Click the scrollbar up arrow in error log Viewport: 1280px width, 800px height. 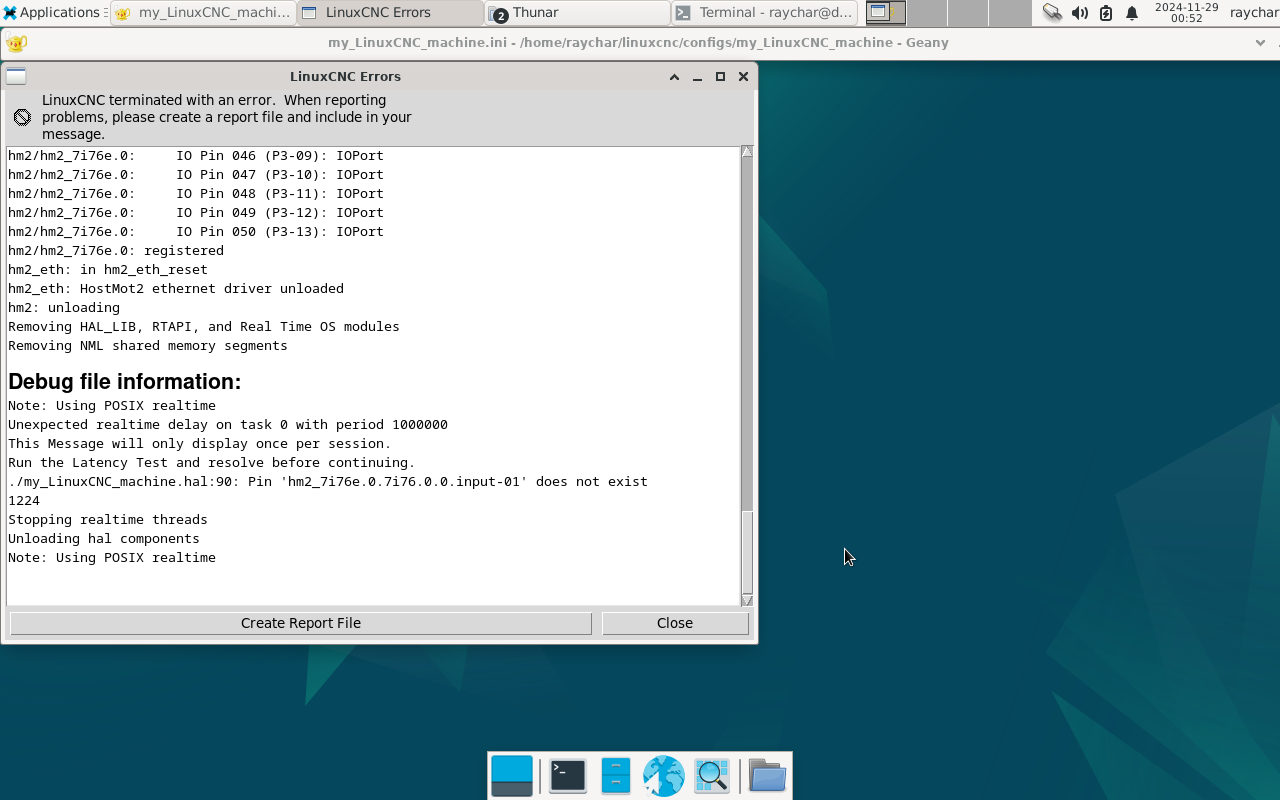747,152
